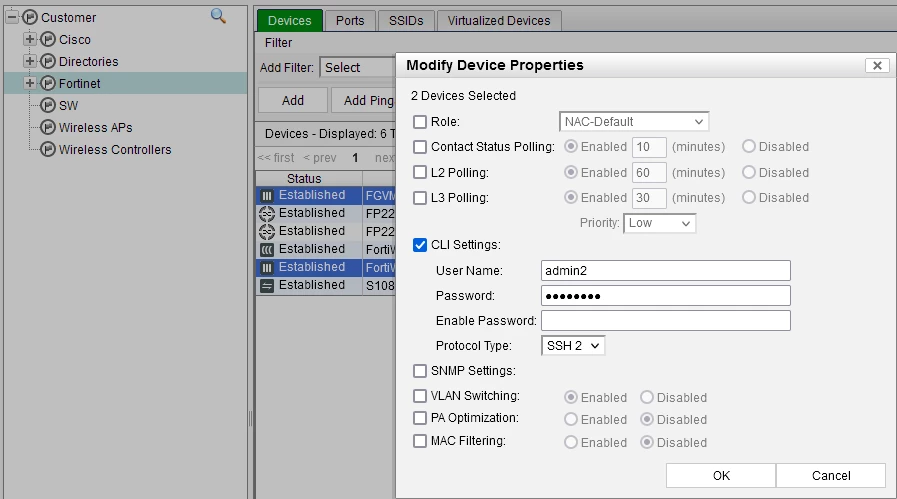Viewport: 897px width, 499px height.
Task: Click device icon of highlighted FortiW row
Action: (x=267, y=267)
